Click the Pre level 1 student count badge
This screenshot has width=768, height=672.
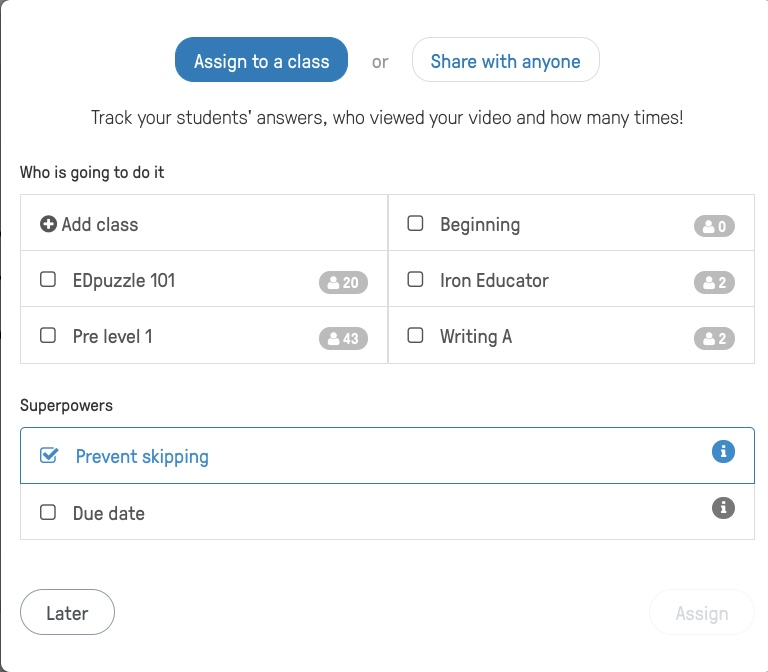click(343, 339)
